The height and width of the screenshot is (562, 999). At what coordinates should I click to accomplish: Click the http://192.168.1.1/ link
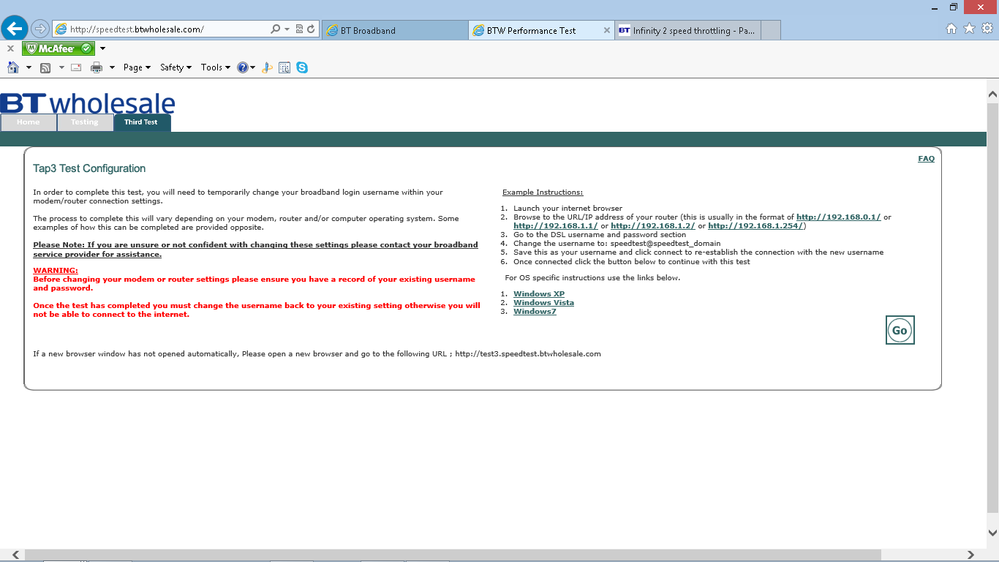[556, 226]
